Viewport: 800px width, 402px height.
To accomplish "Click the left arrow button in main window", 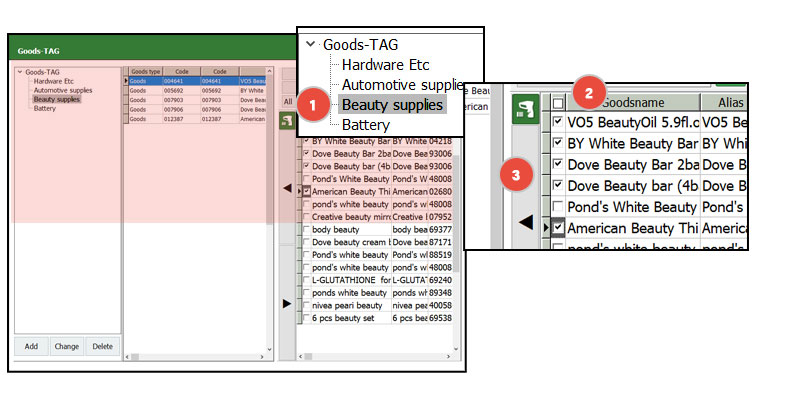I will coord(287,188).
